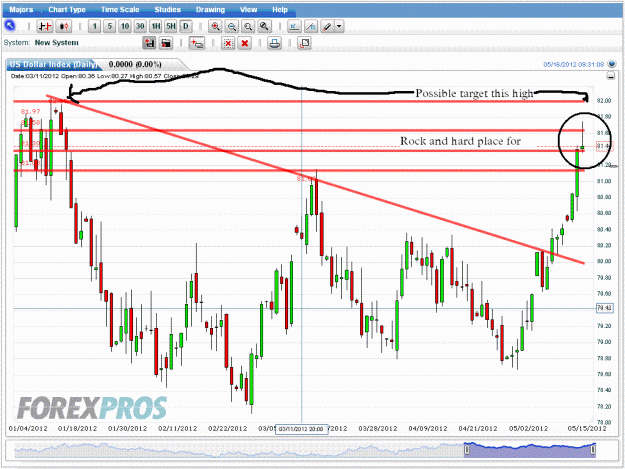Click the add new chart window icon
The width and height of the screenshot is (625, 469).
click(x=197, y=43)
